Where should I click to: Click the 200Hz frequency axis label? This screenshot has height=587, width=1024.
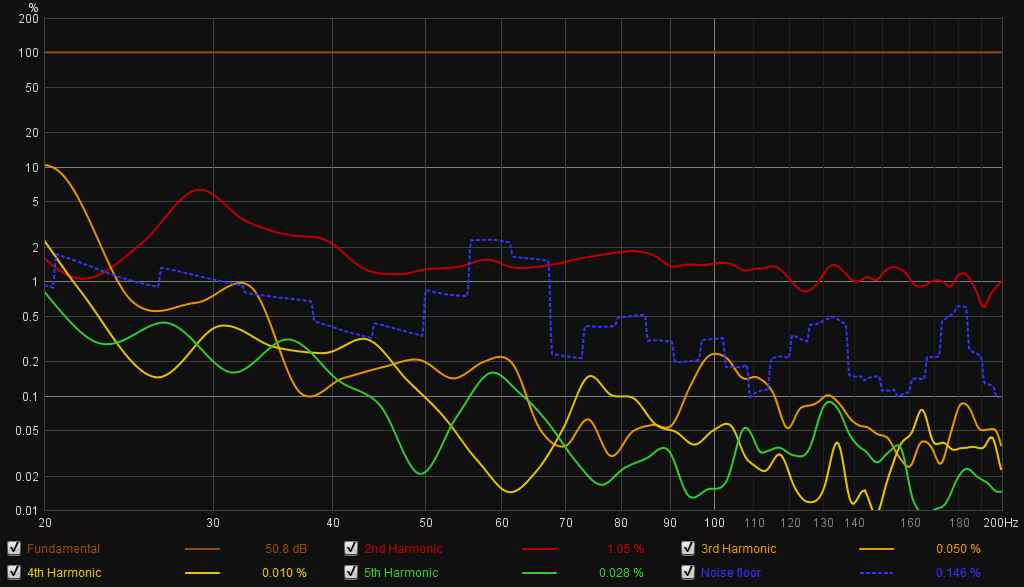1000,523
